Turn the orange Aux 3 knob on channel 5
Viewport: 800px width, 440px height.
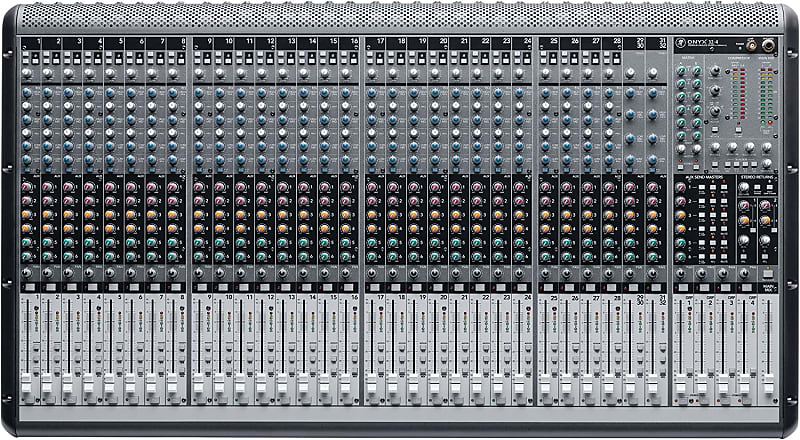[x=110, y=214]
